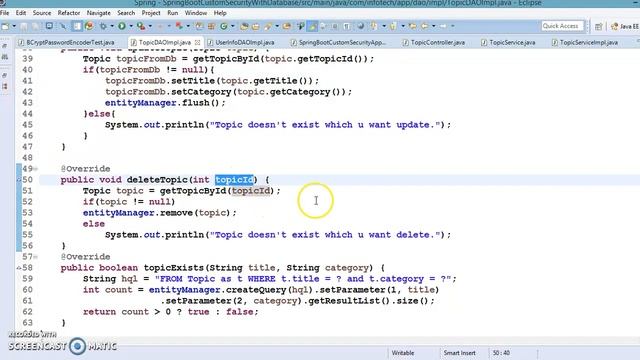
Task: Click the Save All toolbar icon
Action: pos(35,27)
